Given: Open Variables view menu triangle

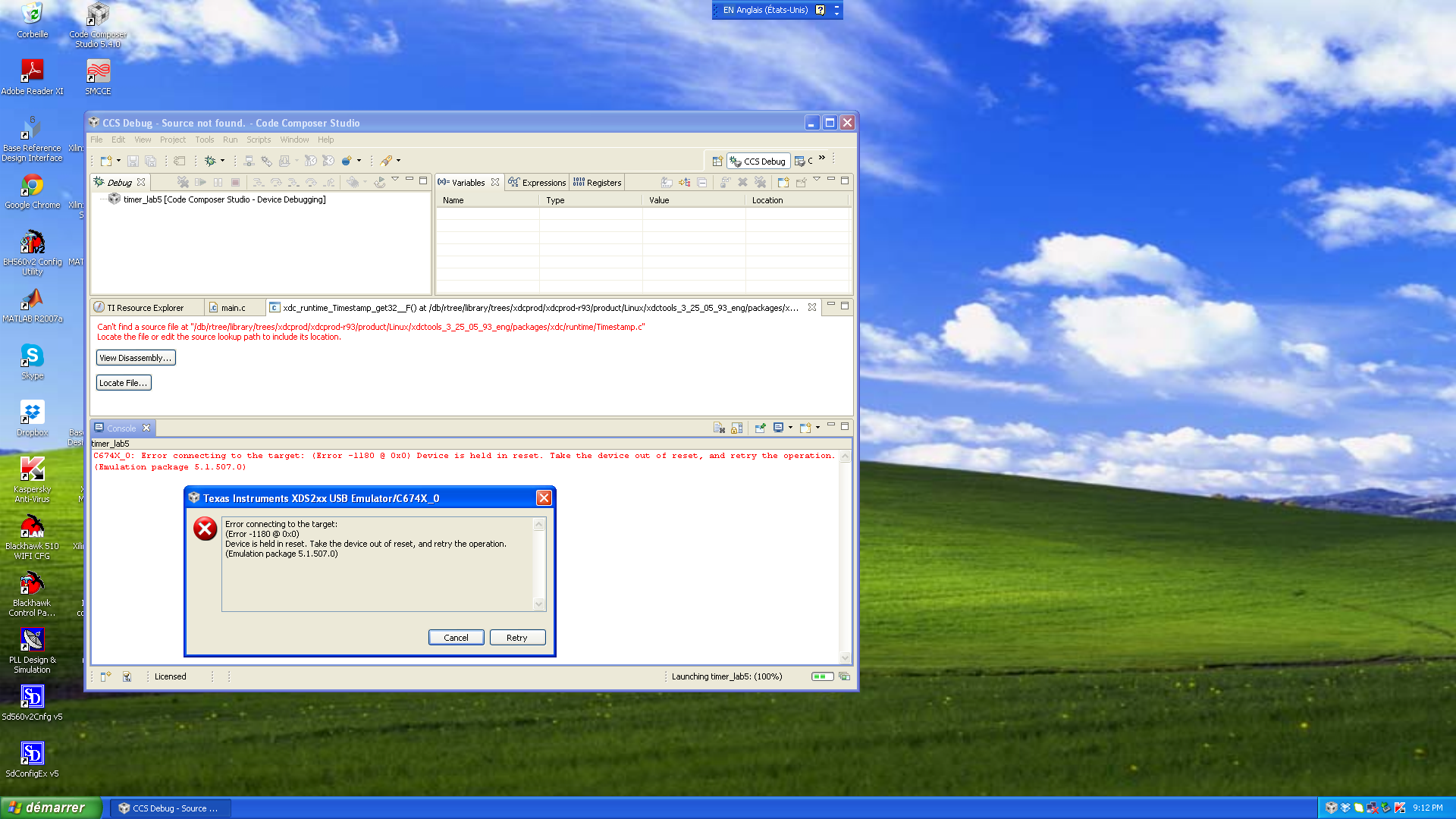Looking at the screenshot, I should coord(817,180).
